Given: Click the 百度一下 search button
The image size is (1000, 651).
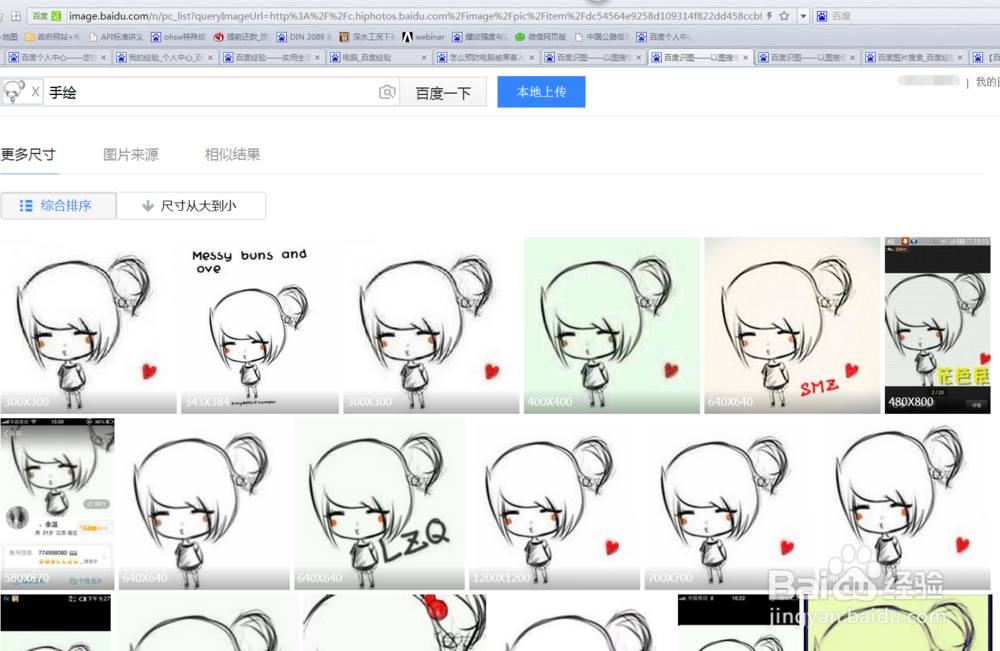Looking at the screenshot, I should pyautogui.click(x=443, y=93).
